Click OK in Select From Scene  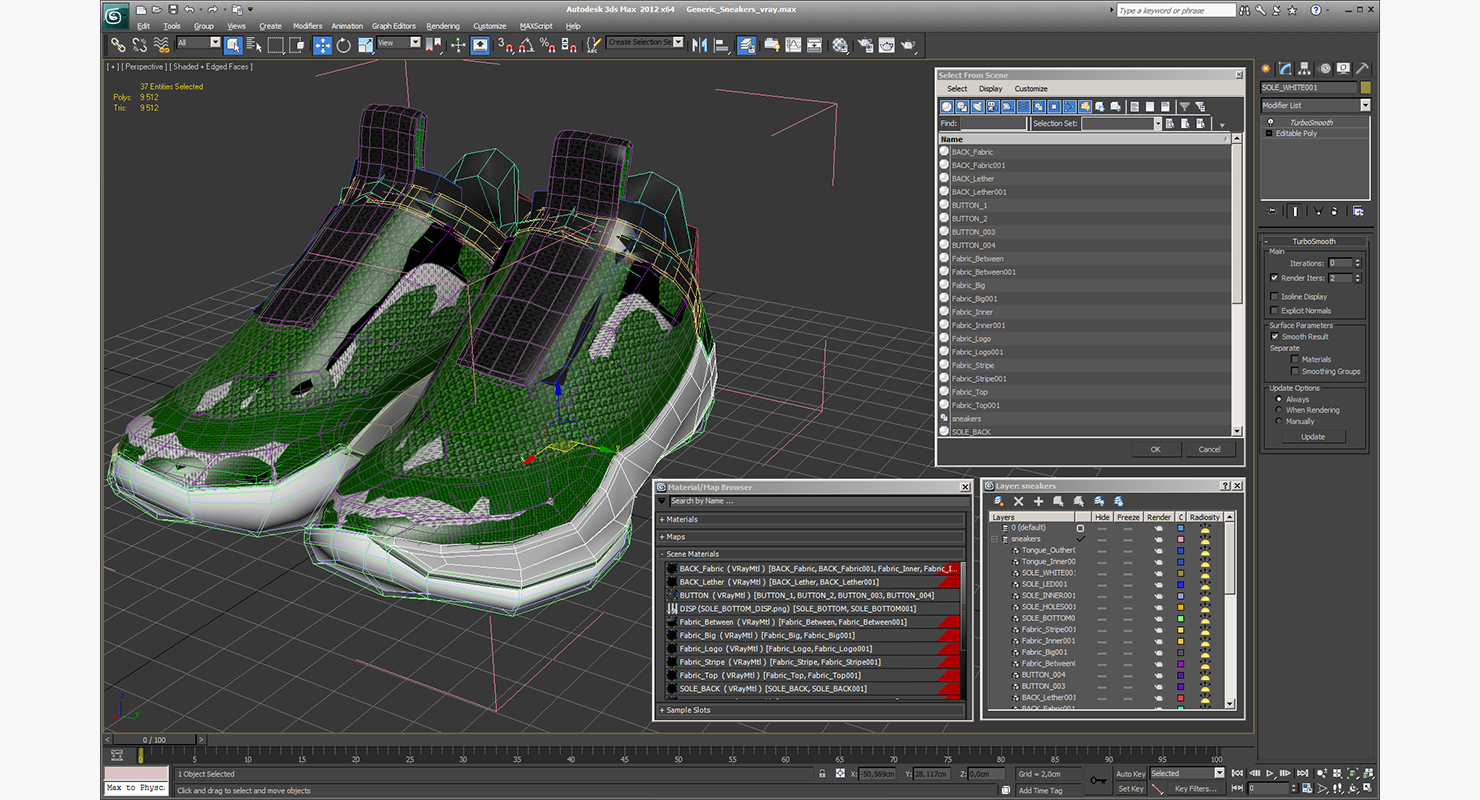(x=1155, y=449)
